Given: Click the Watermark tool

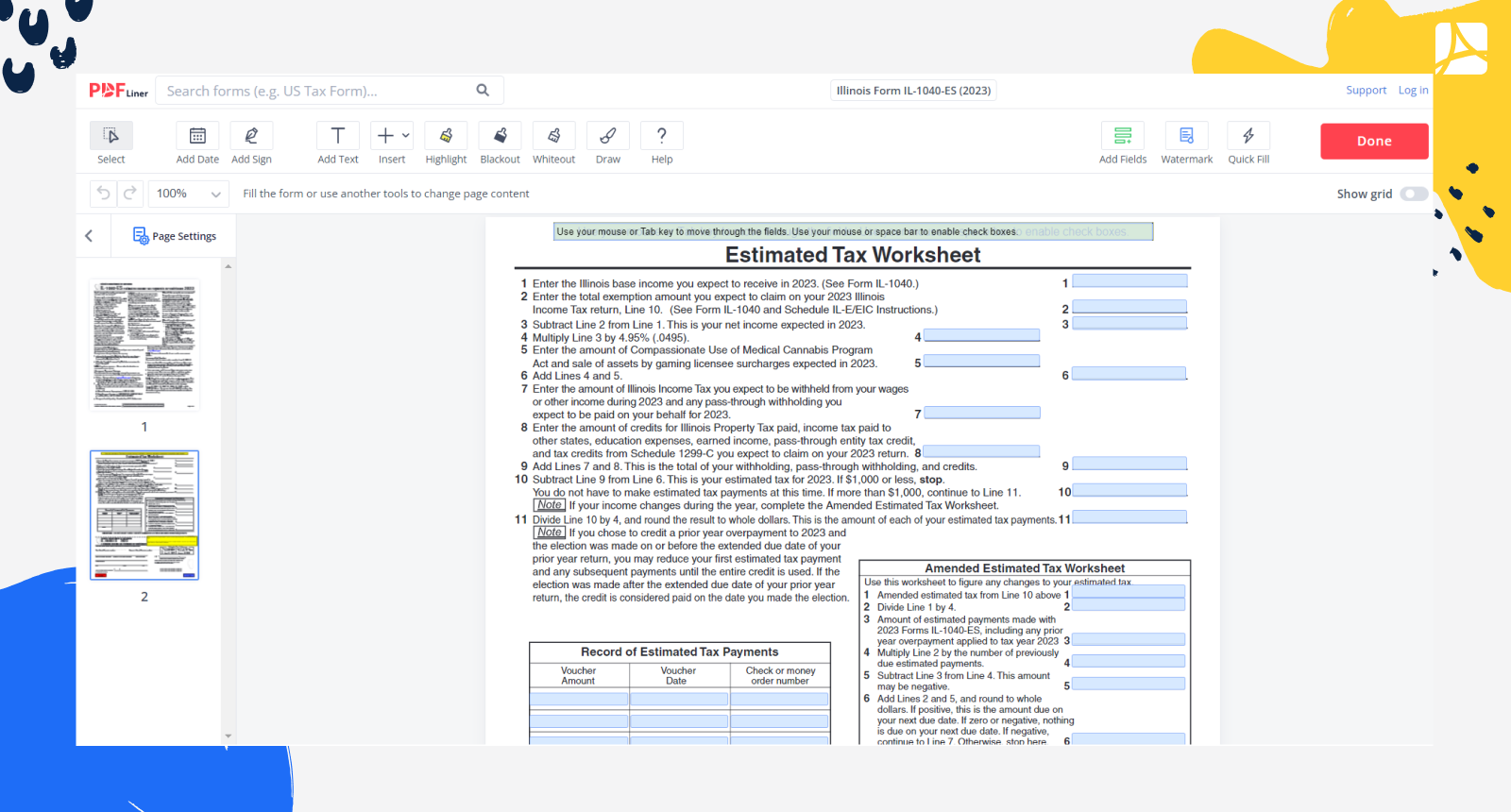Looking at the screenshot, I should pos(1187,136).
